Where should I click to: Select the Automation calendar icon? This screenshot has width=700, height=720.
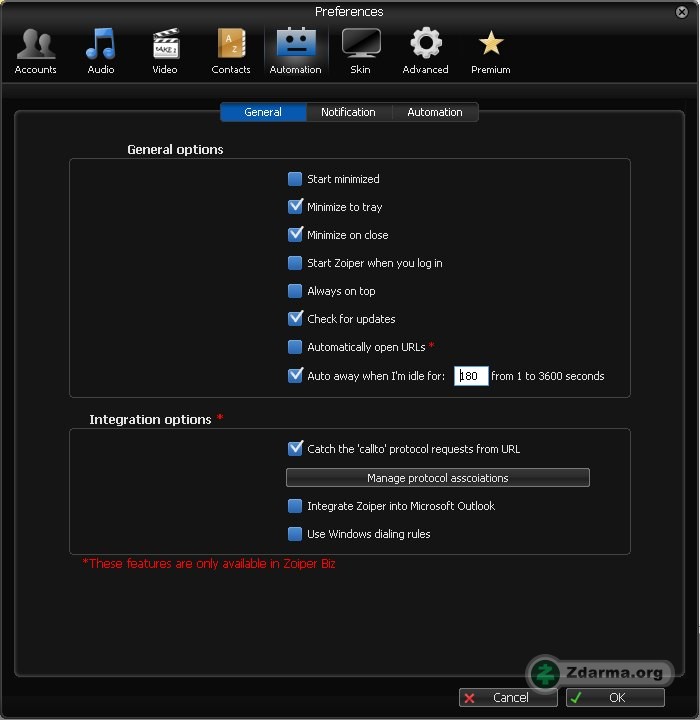[296, 51]
